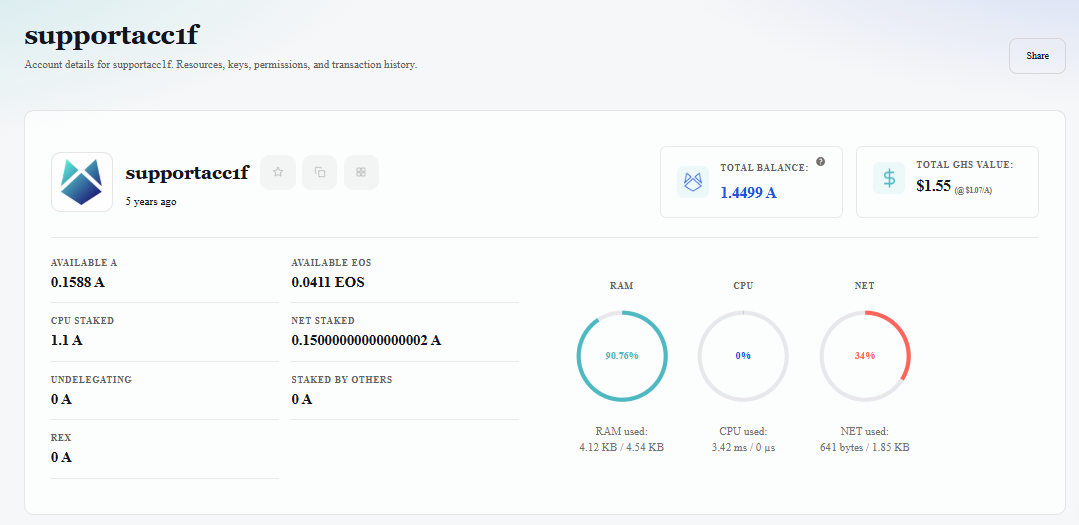The image size is (1079, 525).
Task: Click the Share button
Action: click(x=1037, y=56)
